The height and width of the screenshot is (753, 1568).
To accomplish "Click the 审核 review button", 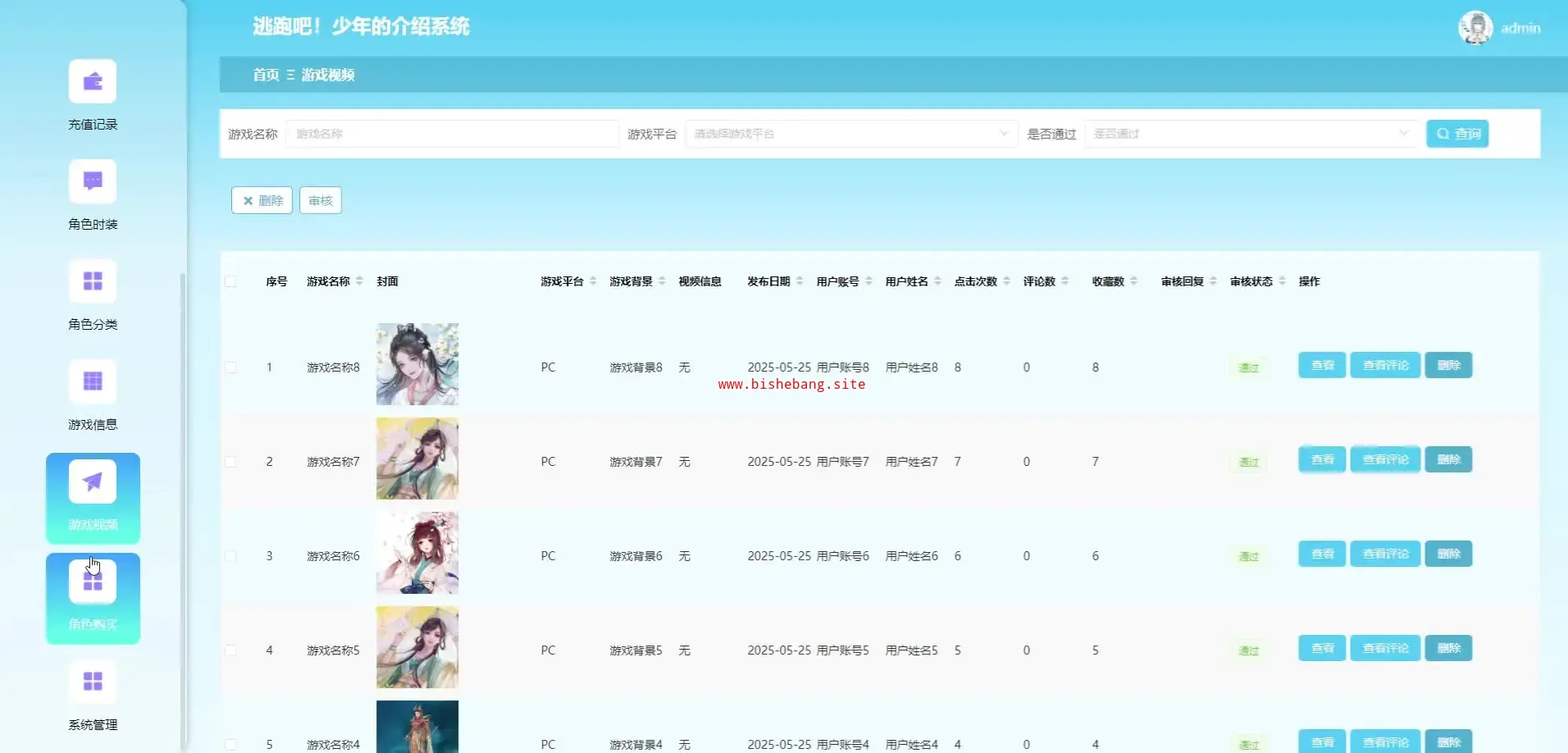I will (321, 200).
